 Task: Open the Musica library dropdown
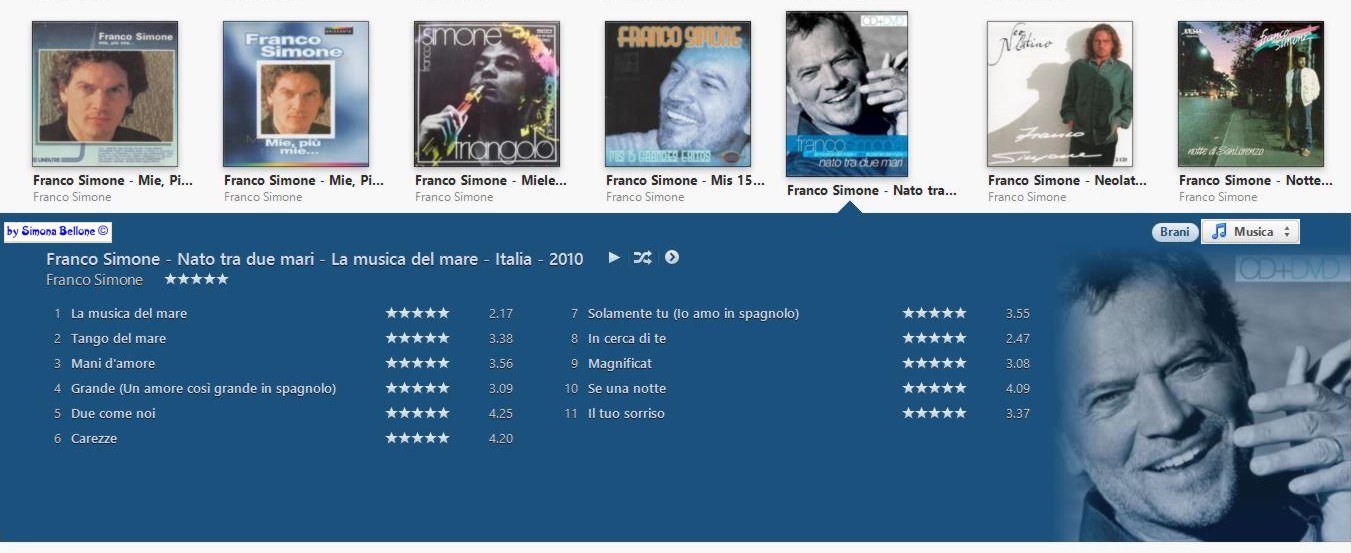1250,231
